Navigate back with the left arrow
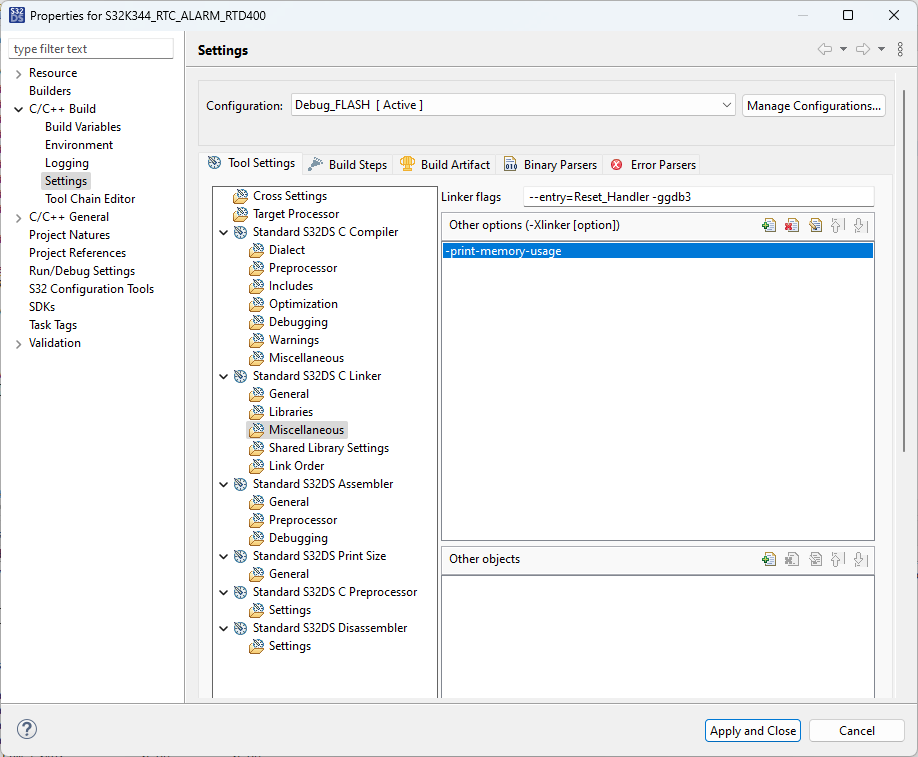The width and height of the screenshot is (918, 757). pos(825,49)
